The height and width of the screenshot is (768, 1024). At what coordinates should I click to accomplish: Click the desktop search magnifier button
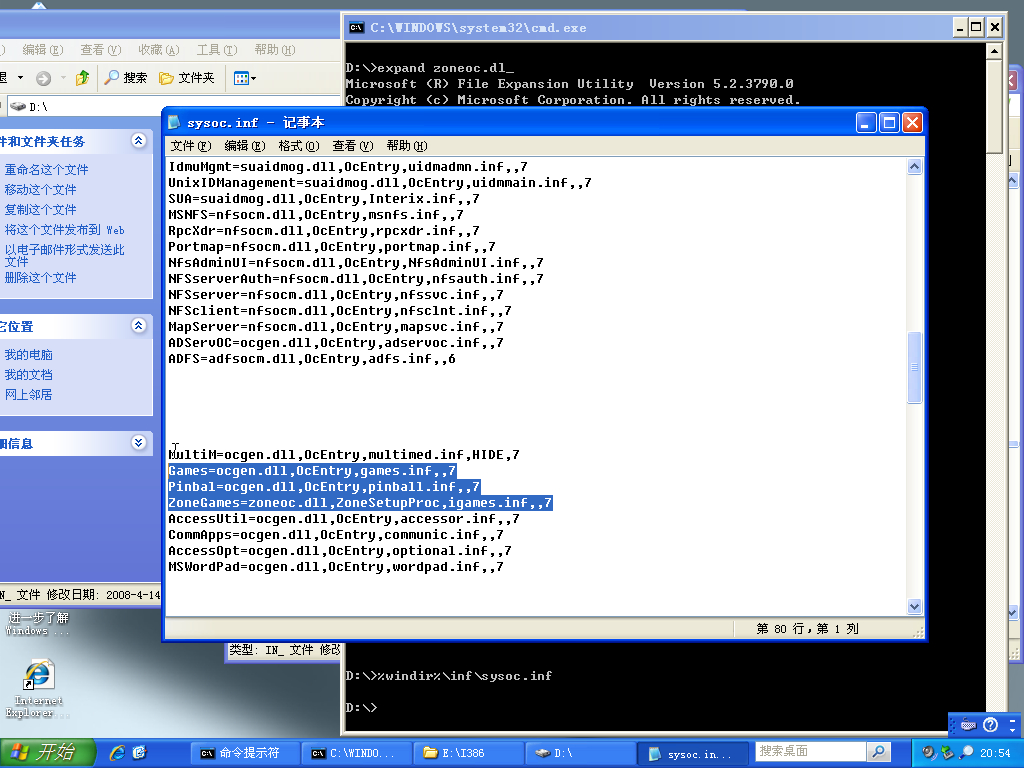point(878,752)
